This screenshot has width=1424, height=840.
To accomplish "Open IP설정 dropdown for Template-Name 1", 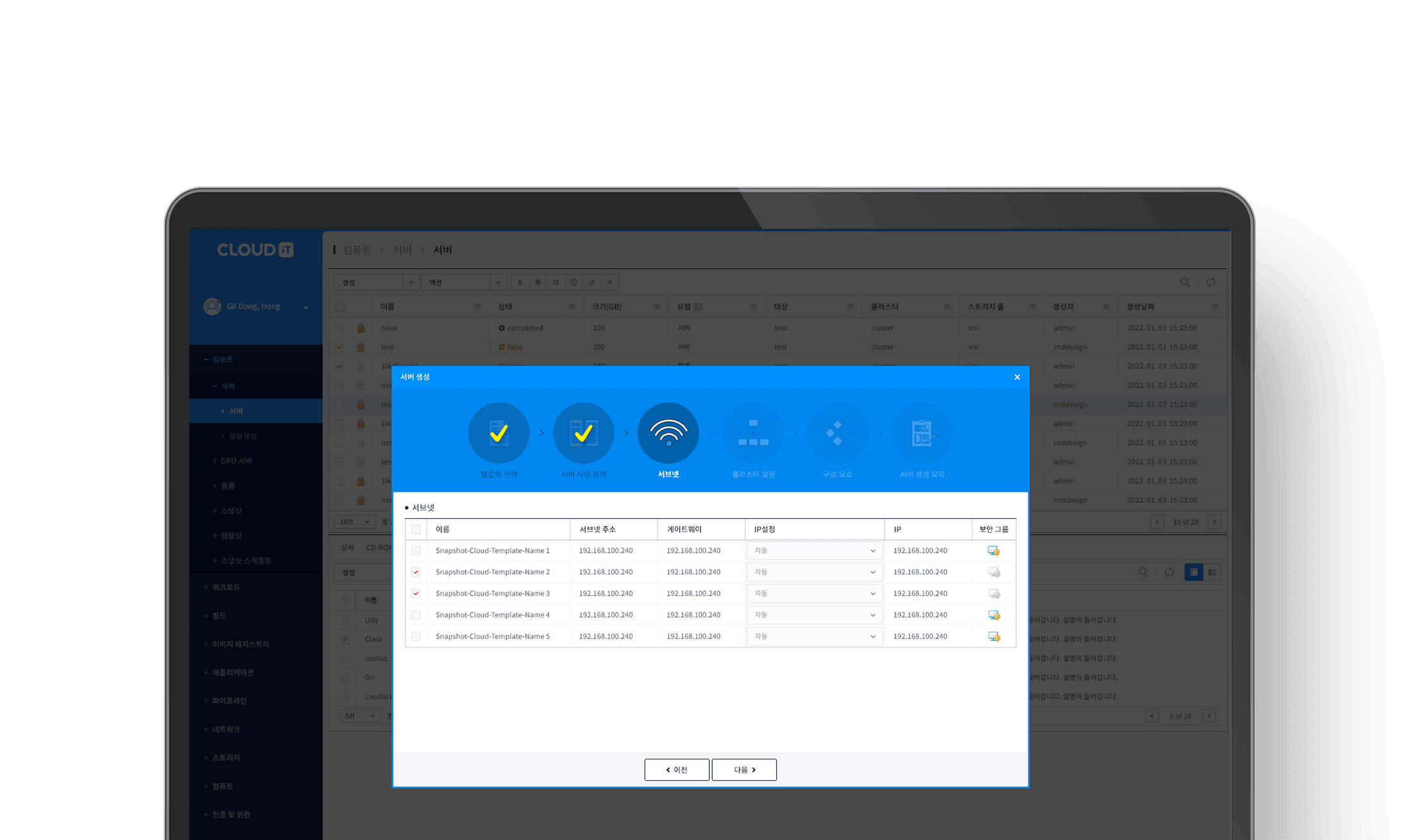I will point(814,551).
